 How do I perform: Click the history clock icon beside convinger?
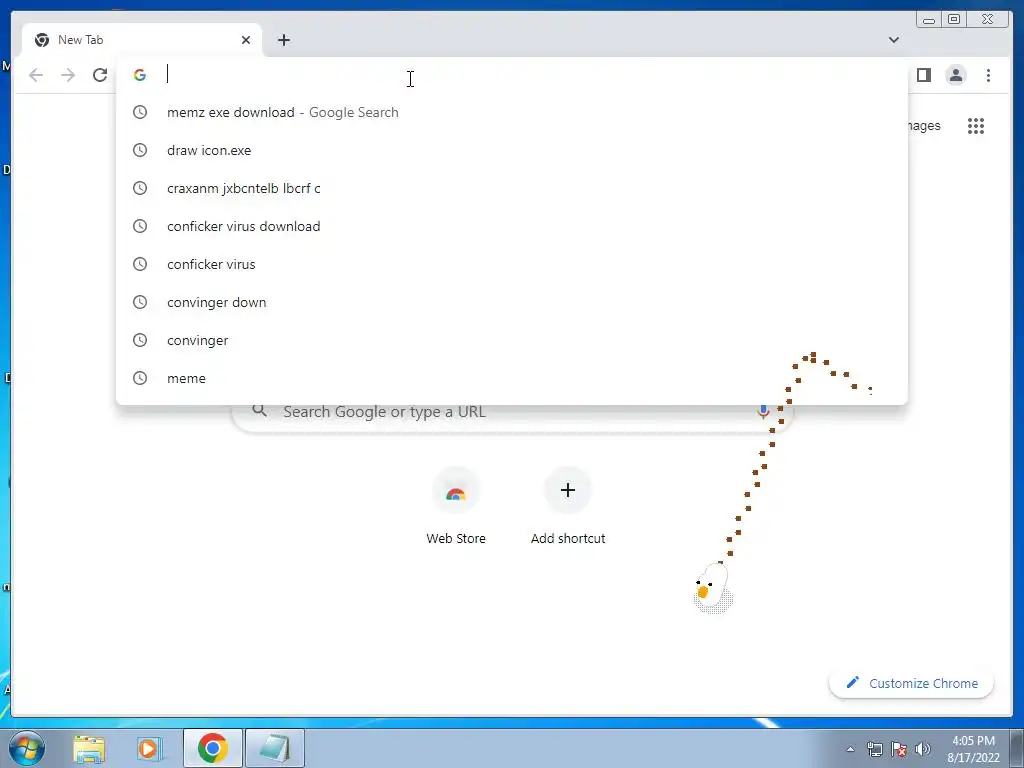140,340
